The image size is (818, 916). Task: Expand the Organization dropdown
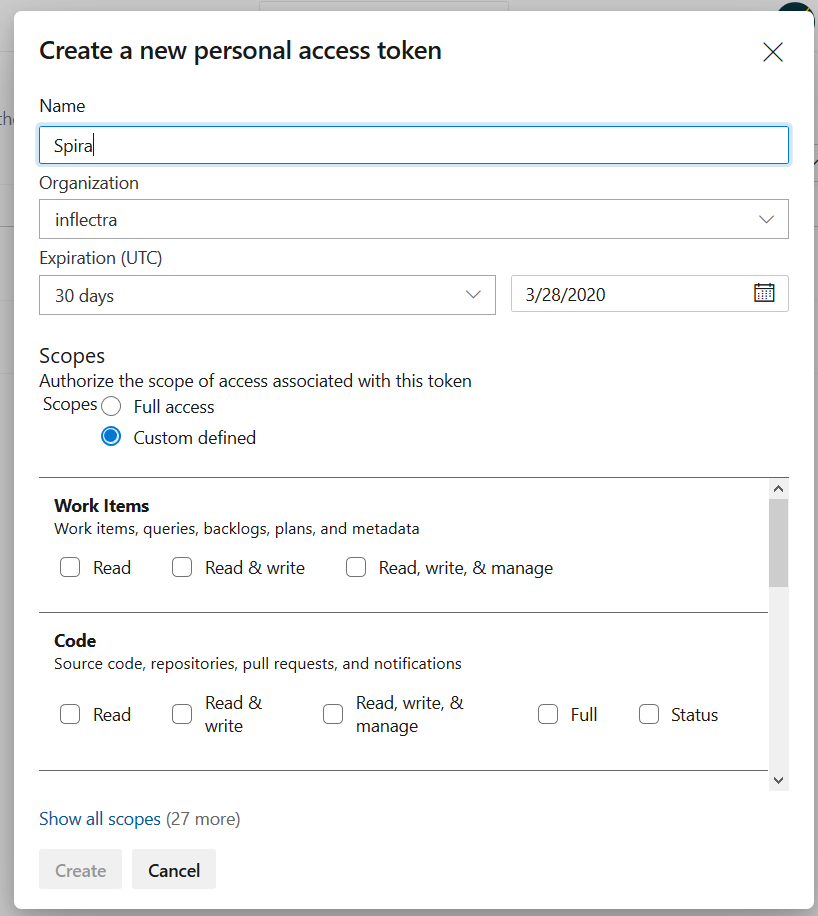[x=766, y=219]
